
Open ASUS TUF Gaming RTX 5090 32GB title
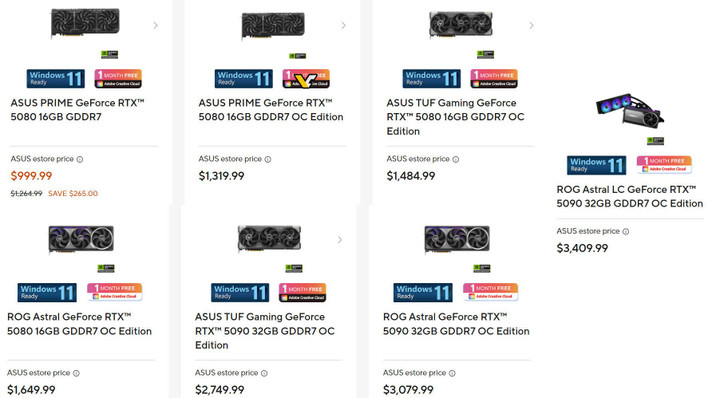pos(265,331)
